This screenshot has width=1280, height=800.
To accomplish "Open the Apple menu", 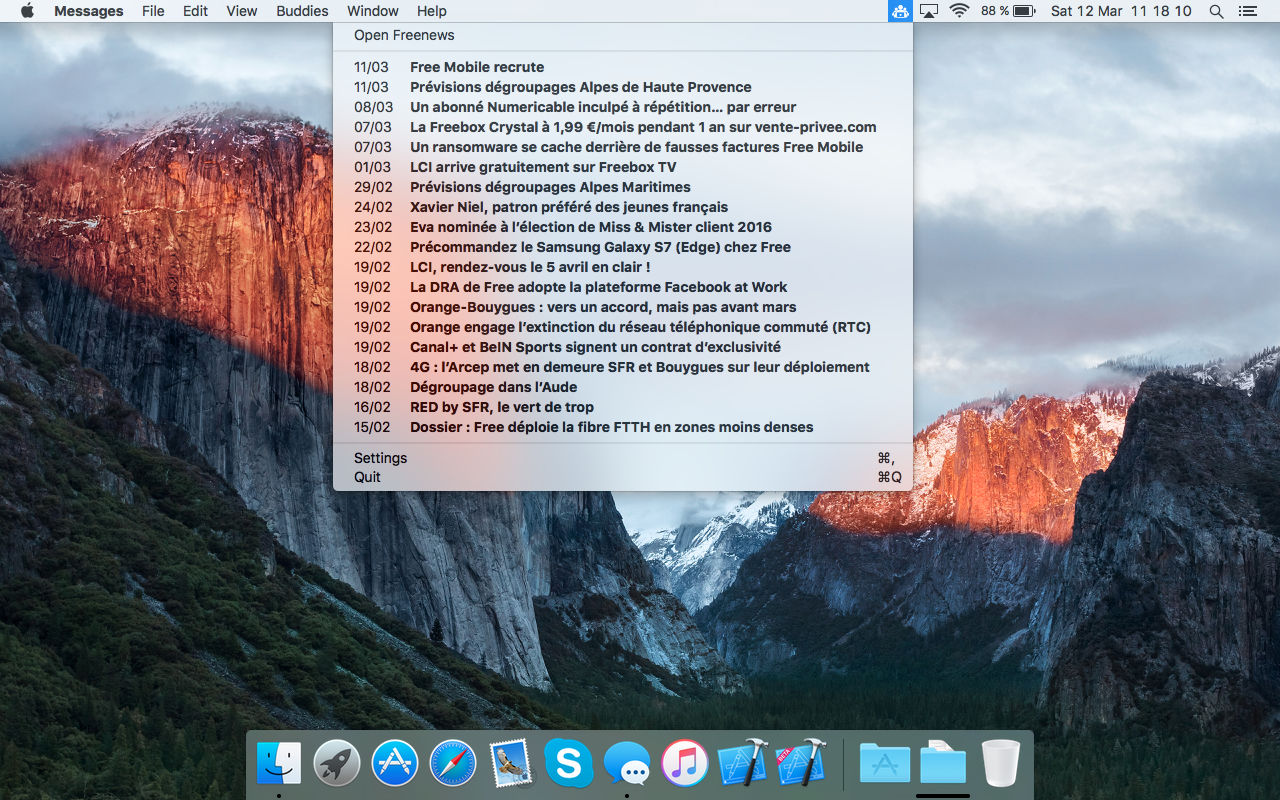I will [x=27, y=11].
